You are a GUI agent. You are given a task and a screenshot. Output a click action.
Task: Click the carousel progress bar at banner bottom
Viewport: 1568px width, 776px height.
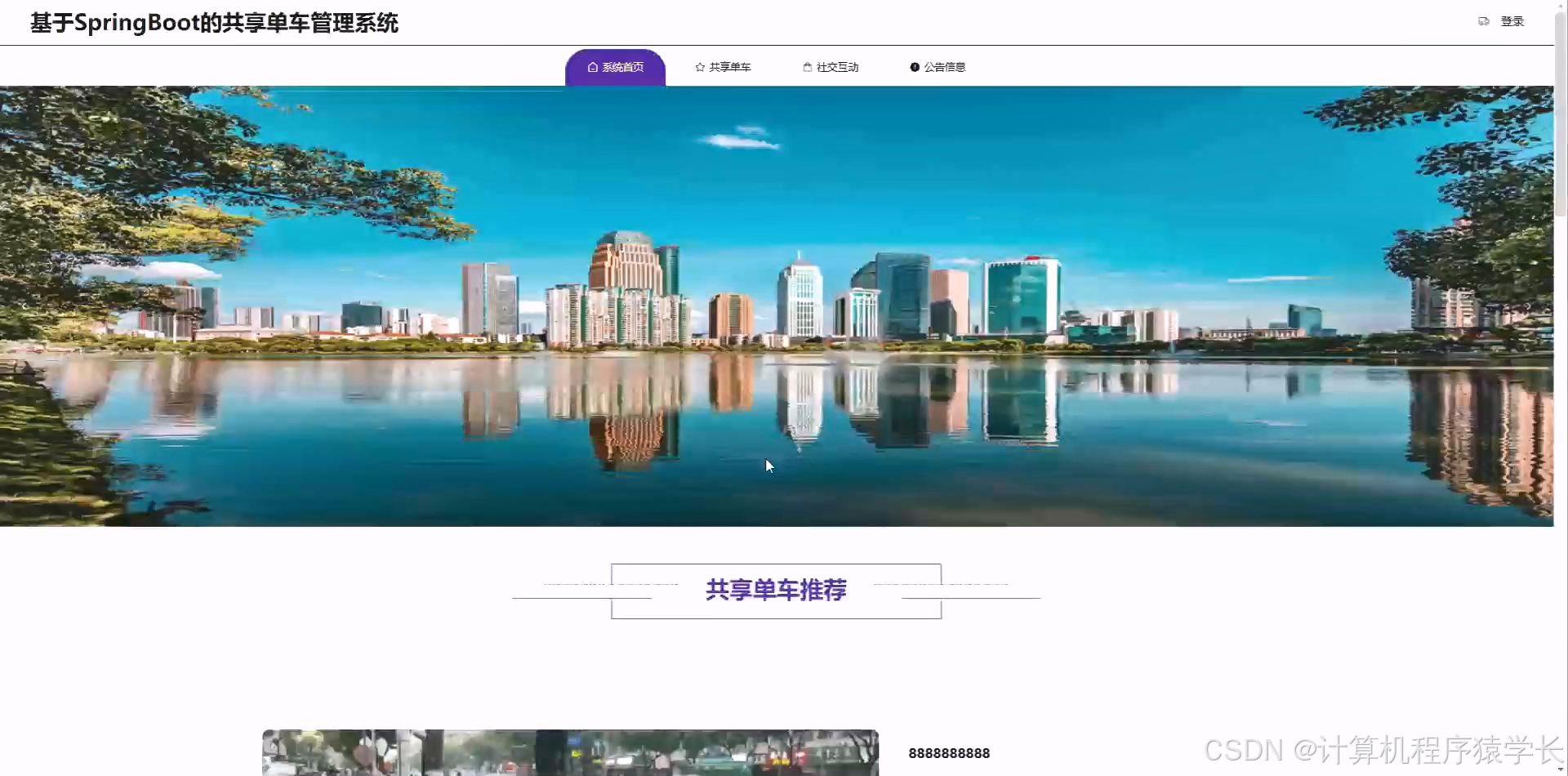[776, 524]
